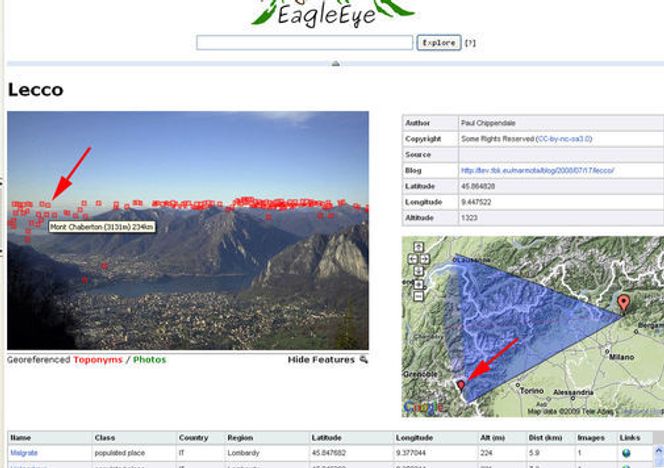Collapse the search header with the arrow
The width and height of the screenshot is (664, 468).
[336, 64]
